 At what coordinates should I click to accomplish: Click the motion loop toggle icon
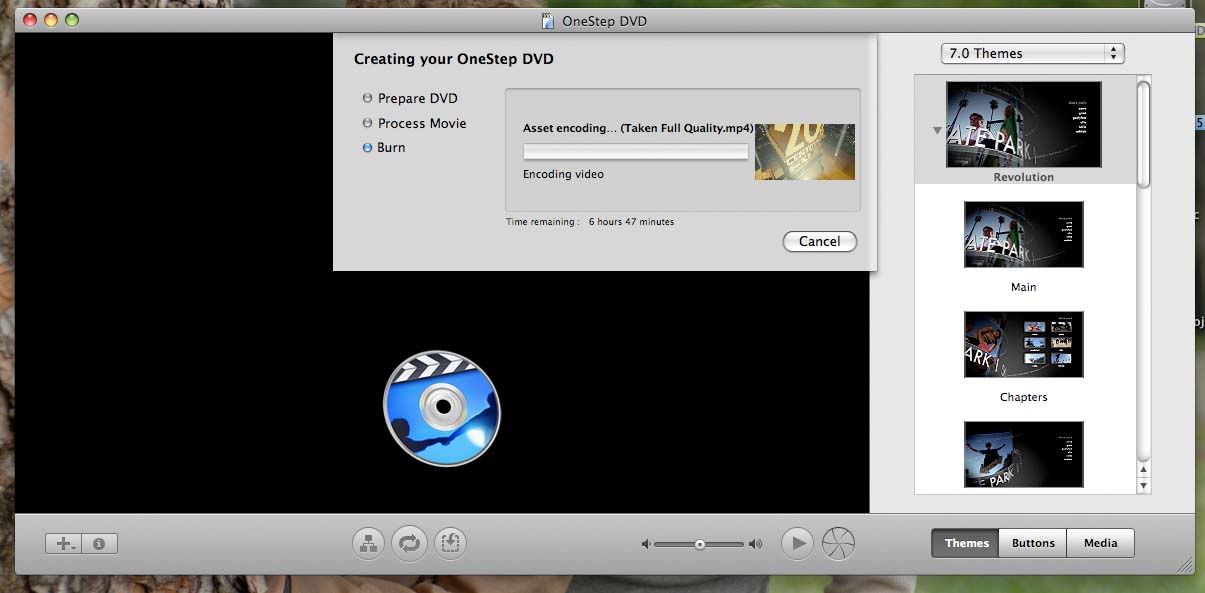[x=409, y=543]
